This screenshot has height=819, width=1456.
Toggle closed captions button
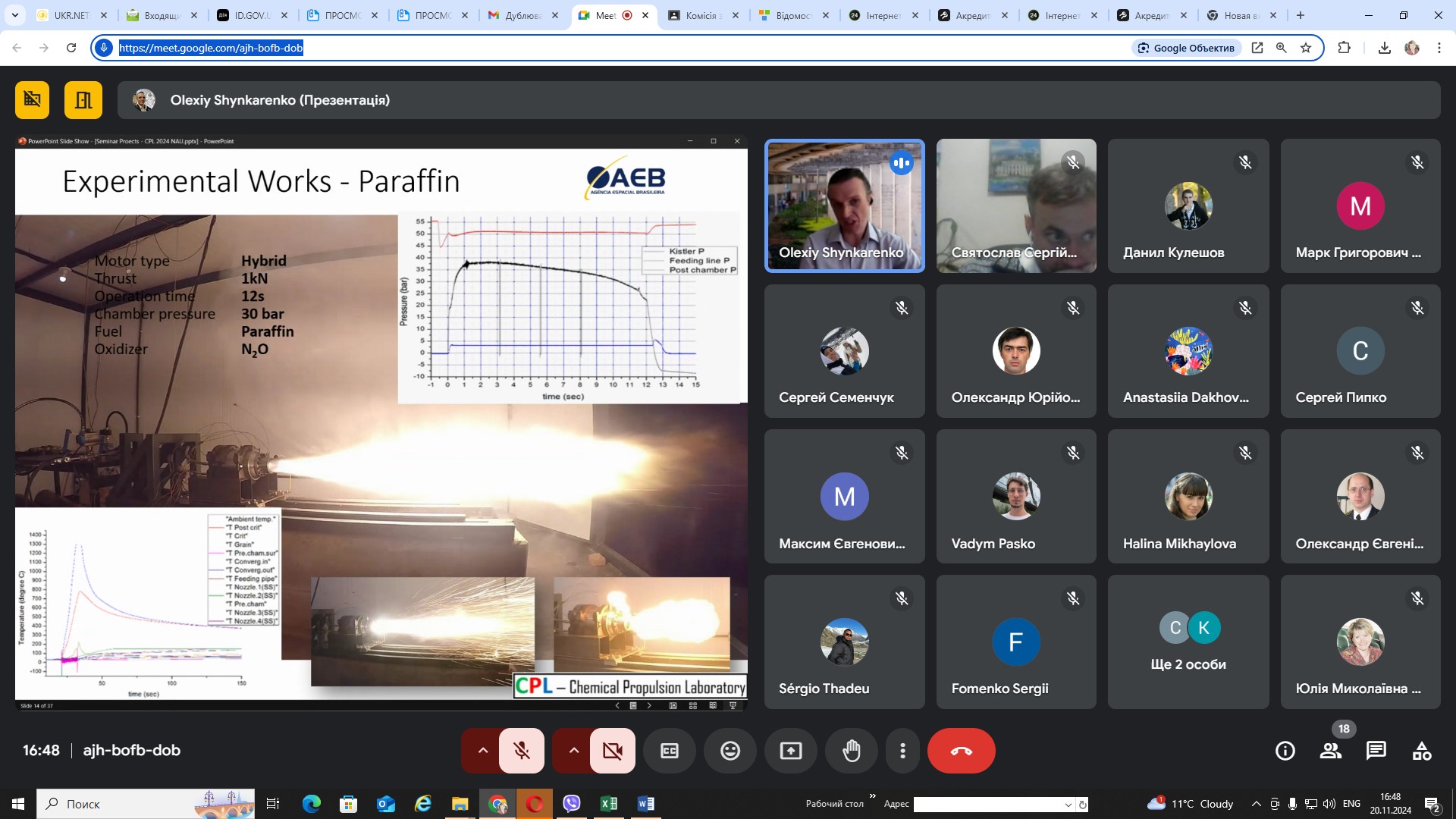coord(669,751)
